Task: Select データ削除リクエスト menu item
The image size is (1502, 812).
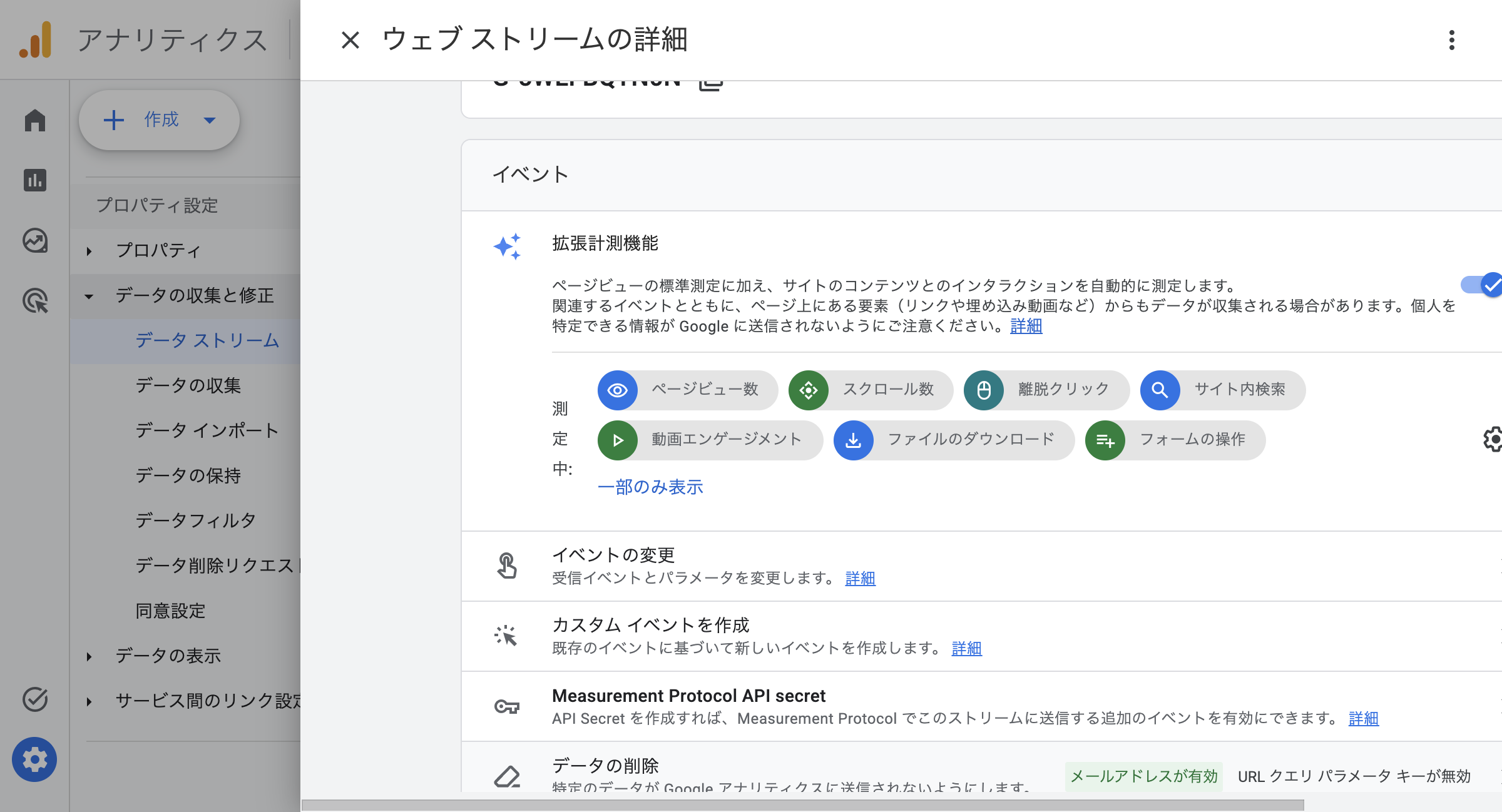Action: (x=185, y=566)
